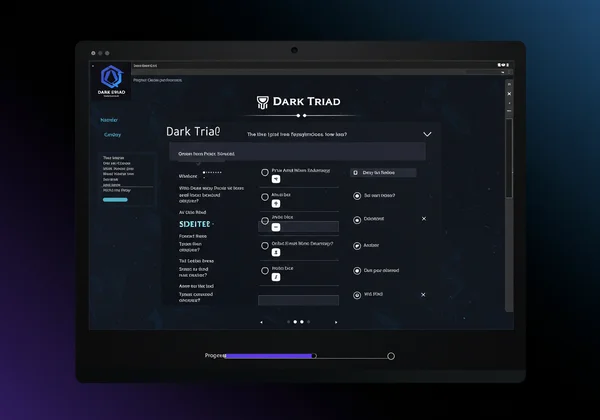Click the white square icon with person glyph
Image resolution: width=600 pixels, height=420 pixels.
pyautogui.click(x=276, y=252)
